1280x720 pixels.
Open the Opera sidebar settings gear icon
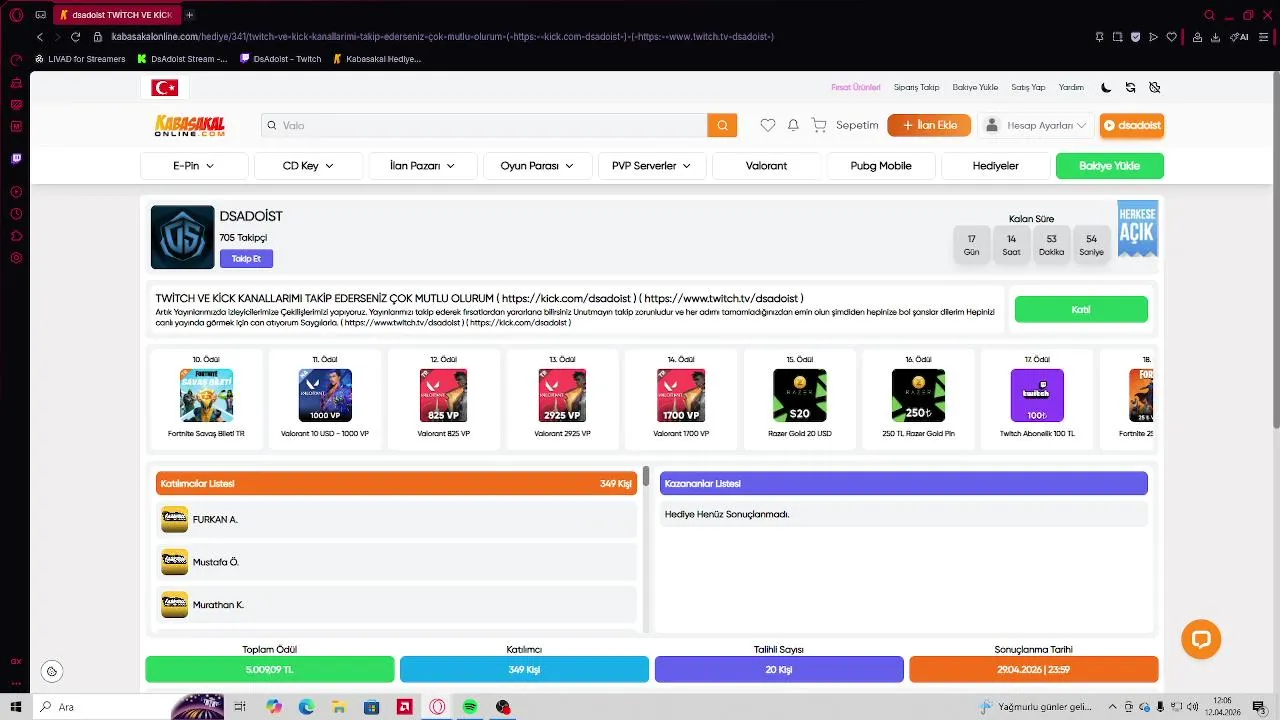[16, 258]
